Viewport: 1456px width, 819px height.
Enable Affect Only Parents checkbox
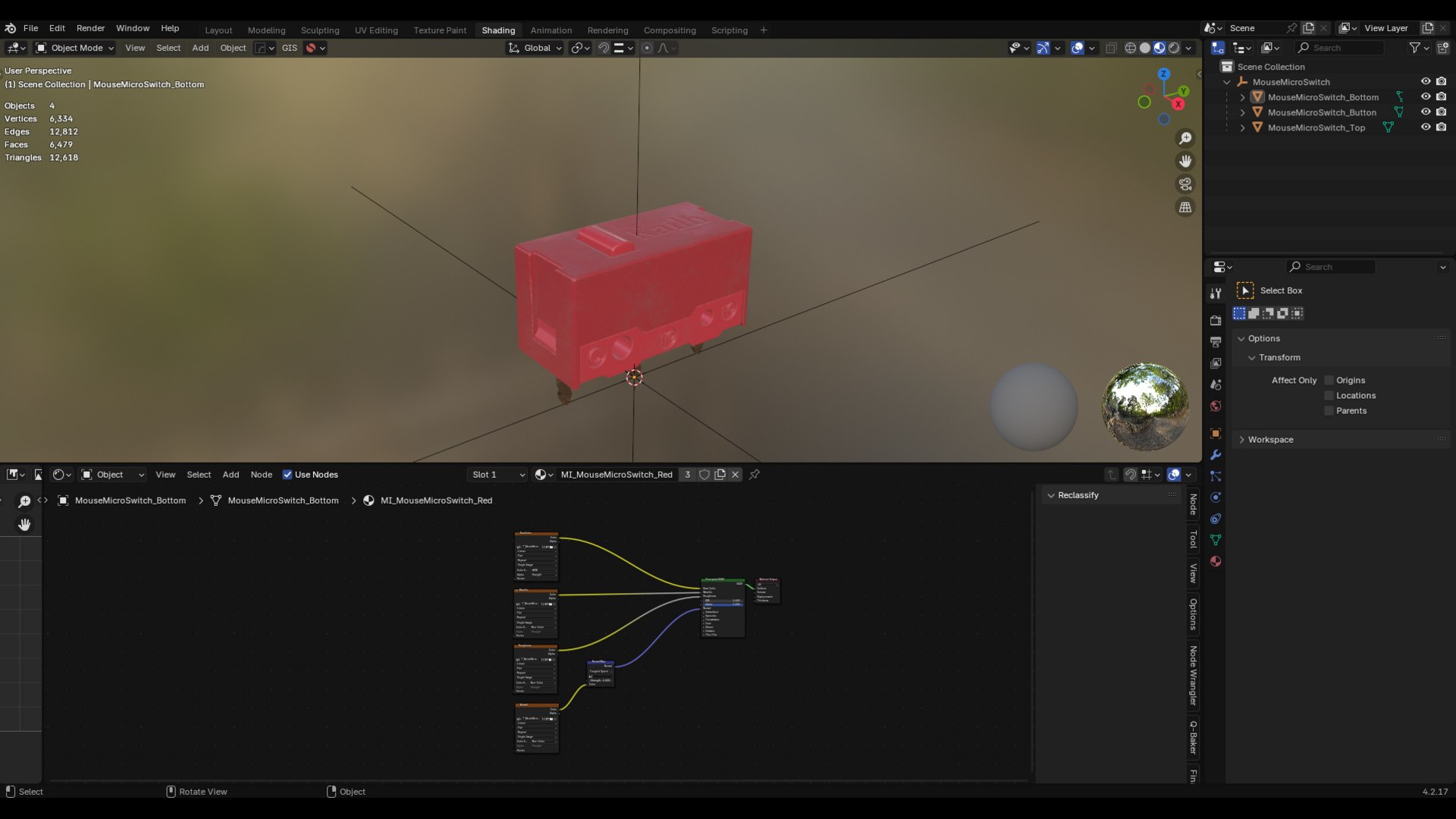point(1329,411)
